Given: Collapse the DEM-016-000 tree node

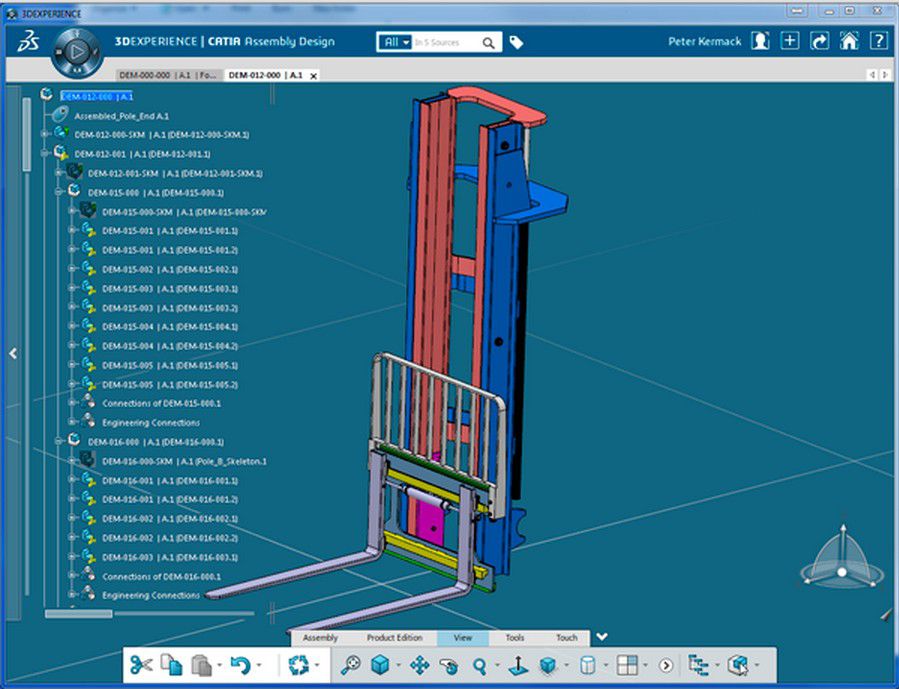Looking at the screenshot, I should (x=58, y=441).
